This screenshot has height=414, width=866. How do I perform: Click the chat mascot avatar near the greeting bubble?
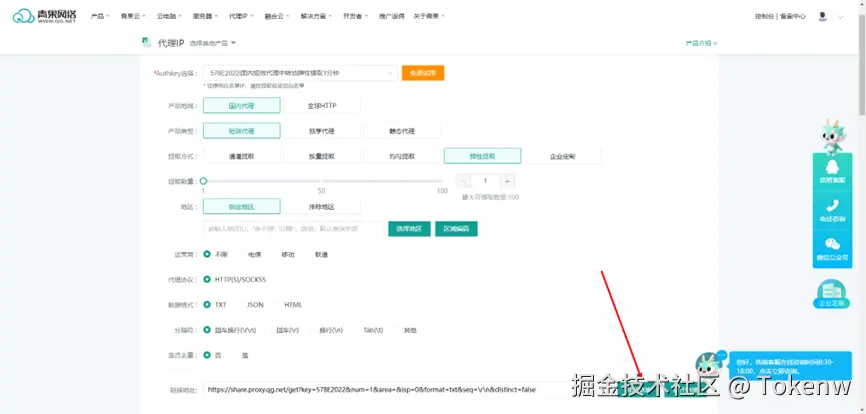click(709, 364)
